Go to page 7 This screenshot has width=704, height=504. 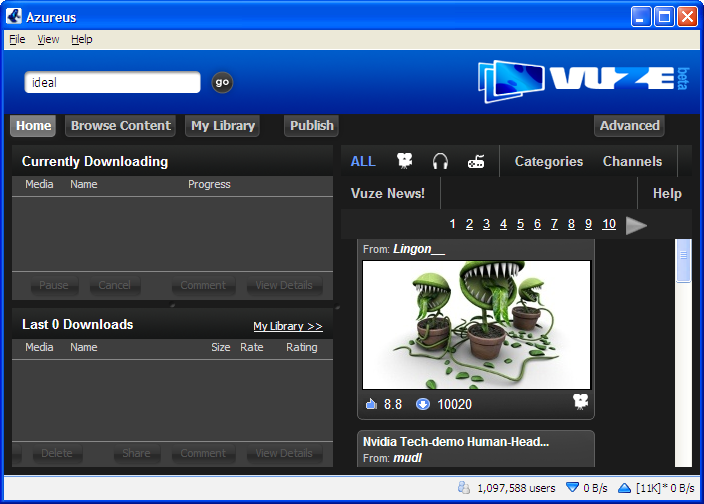point(554,224)
